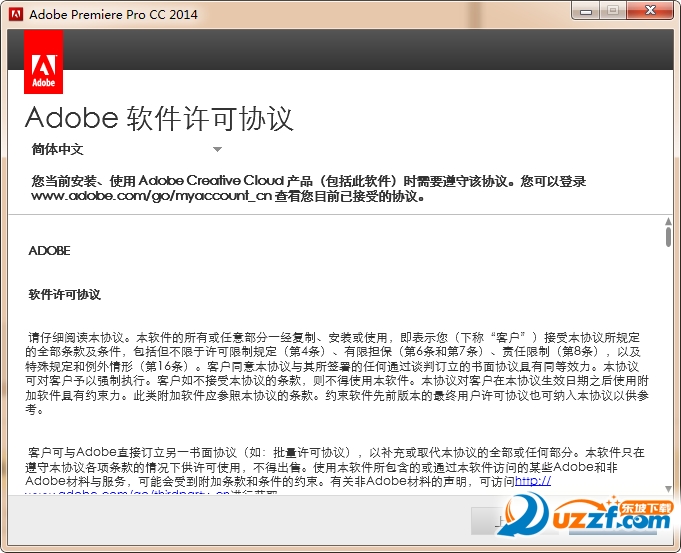Click the license text scrollbar thumb
This screenshot has width=681, height=553.
668,237
